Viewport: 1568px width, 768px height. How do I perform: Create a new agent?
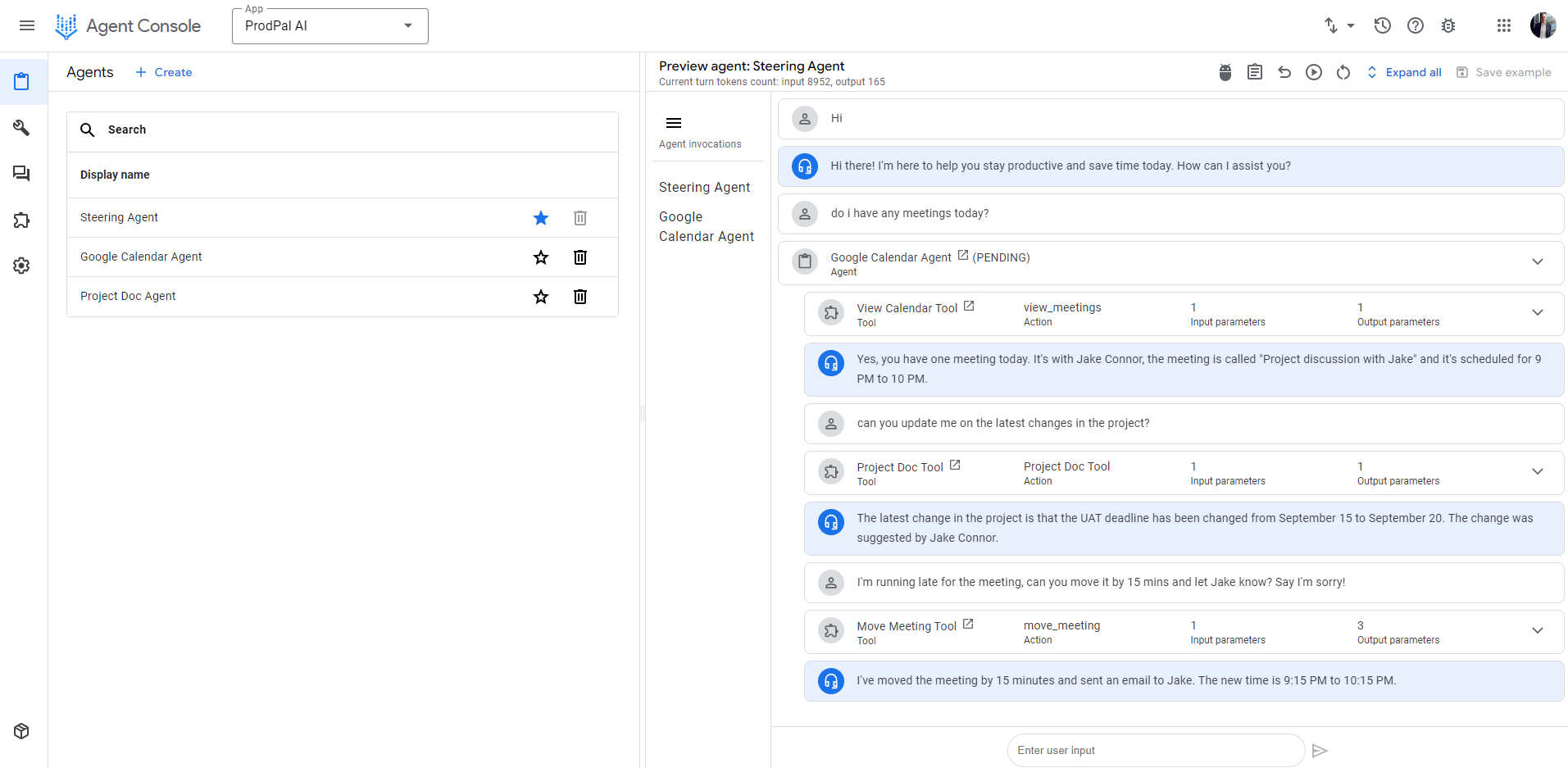point(164,72)
